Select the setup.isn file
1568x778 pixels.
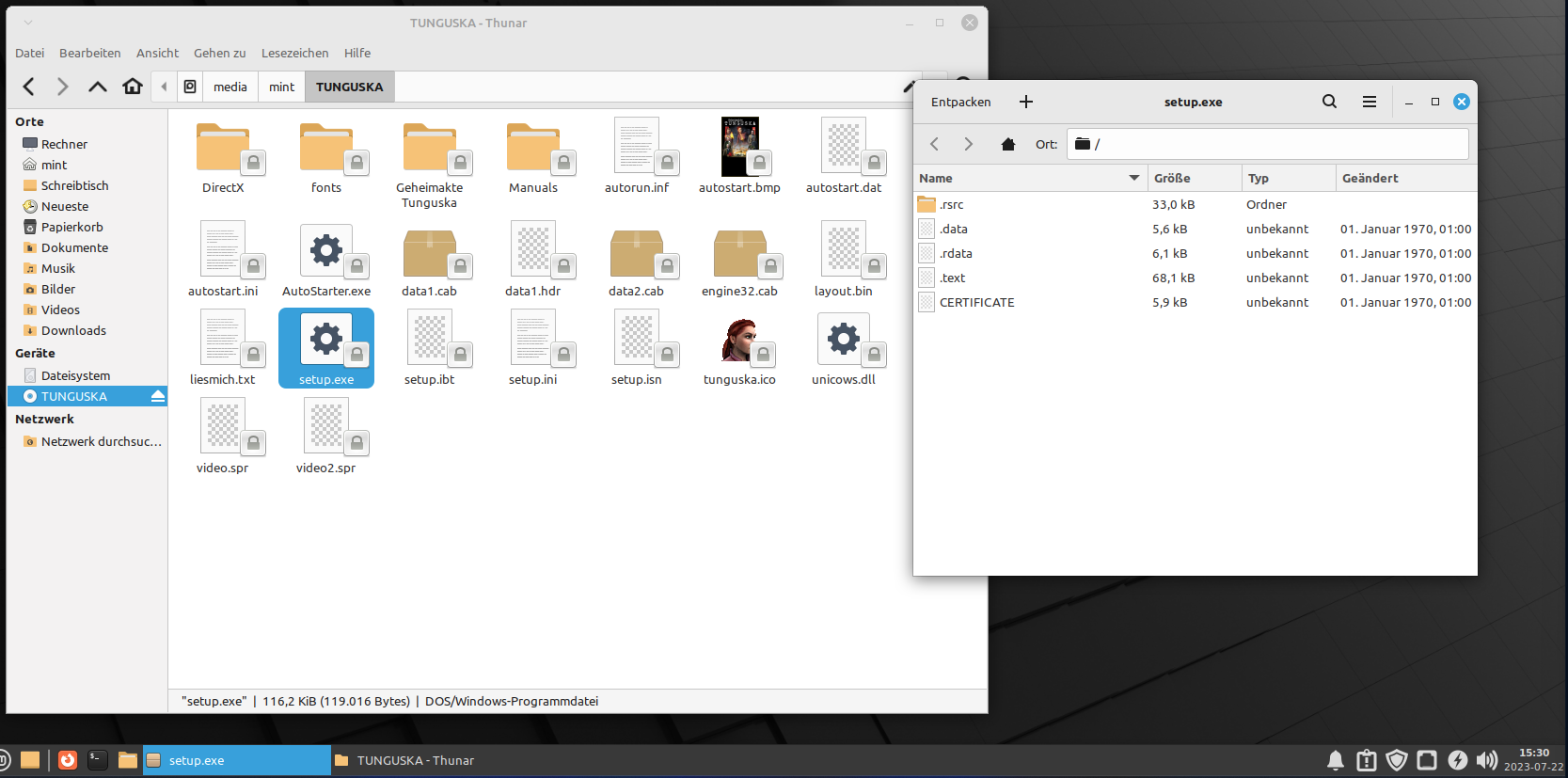click(637, 349)
